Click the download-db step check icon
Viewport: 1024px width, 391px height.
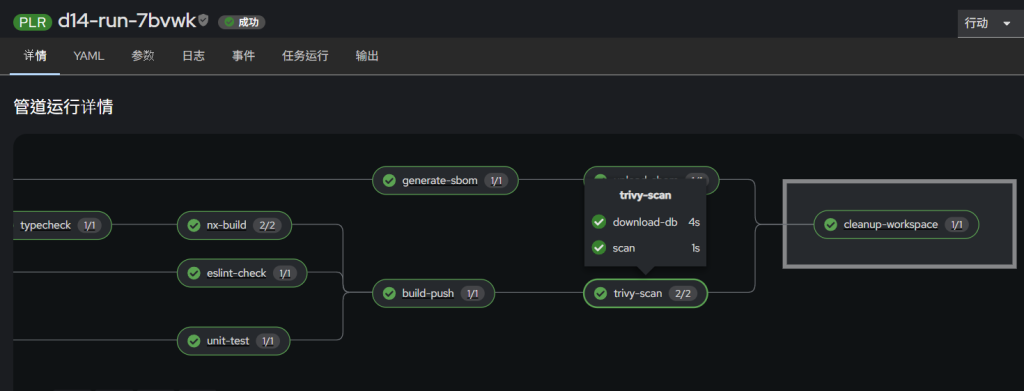(x=599, y=222)
